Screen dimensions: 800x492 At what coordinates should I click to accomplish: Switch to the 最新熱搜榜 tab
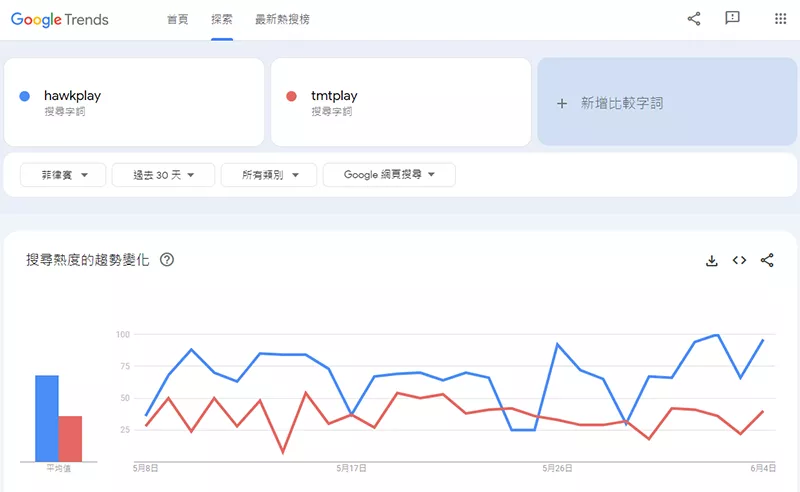(x=282, y=19)
